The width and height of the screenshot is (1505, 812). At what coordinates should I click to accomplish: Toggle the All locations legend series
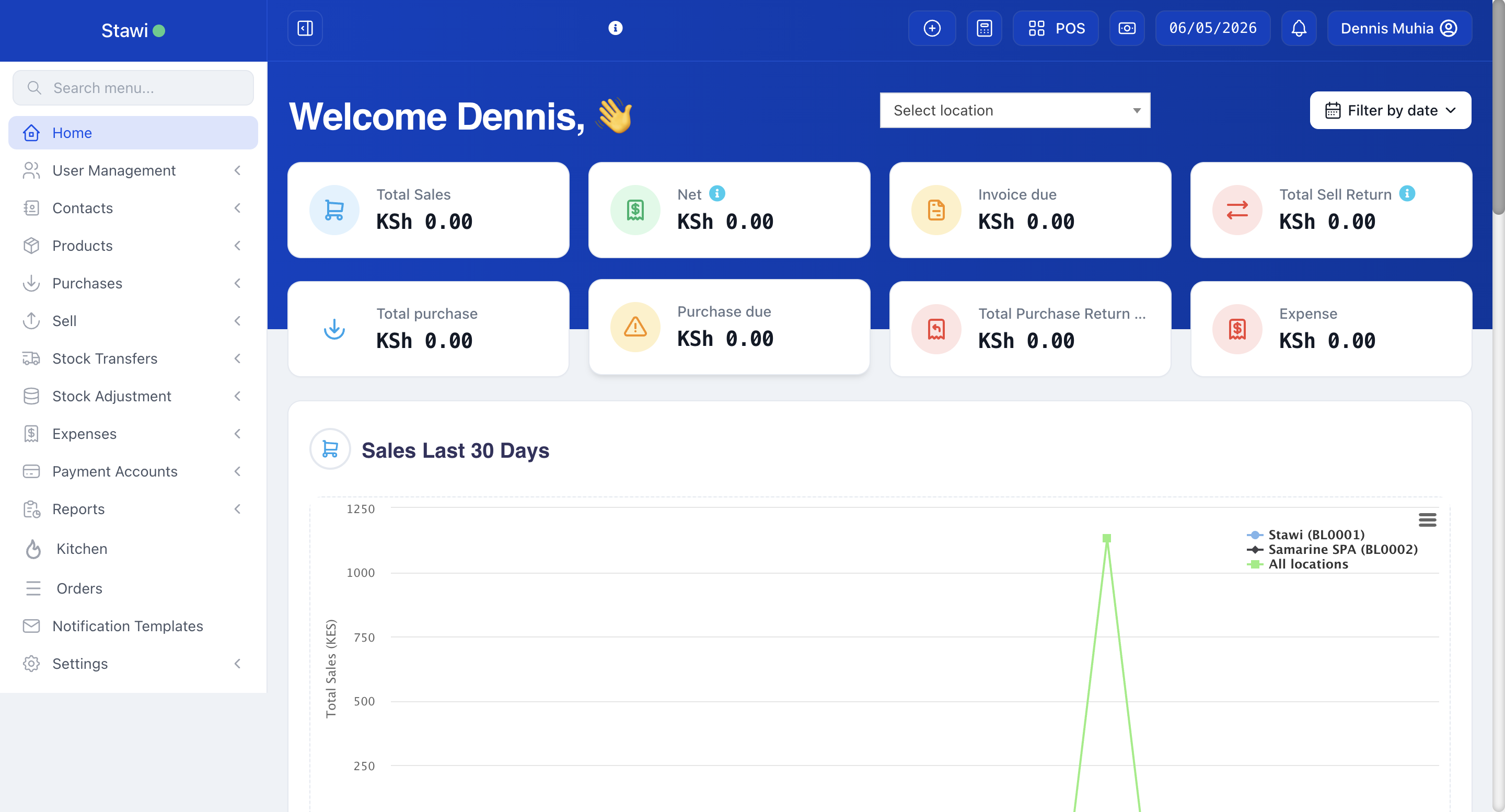coord(1298,564)
